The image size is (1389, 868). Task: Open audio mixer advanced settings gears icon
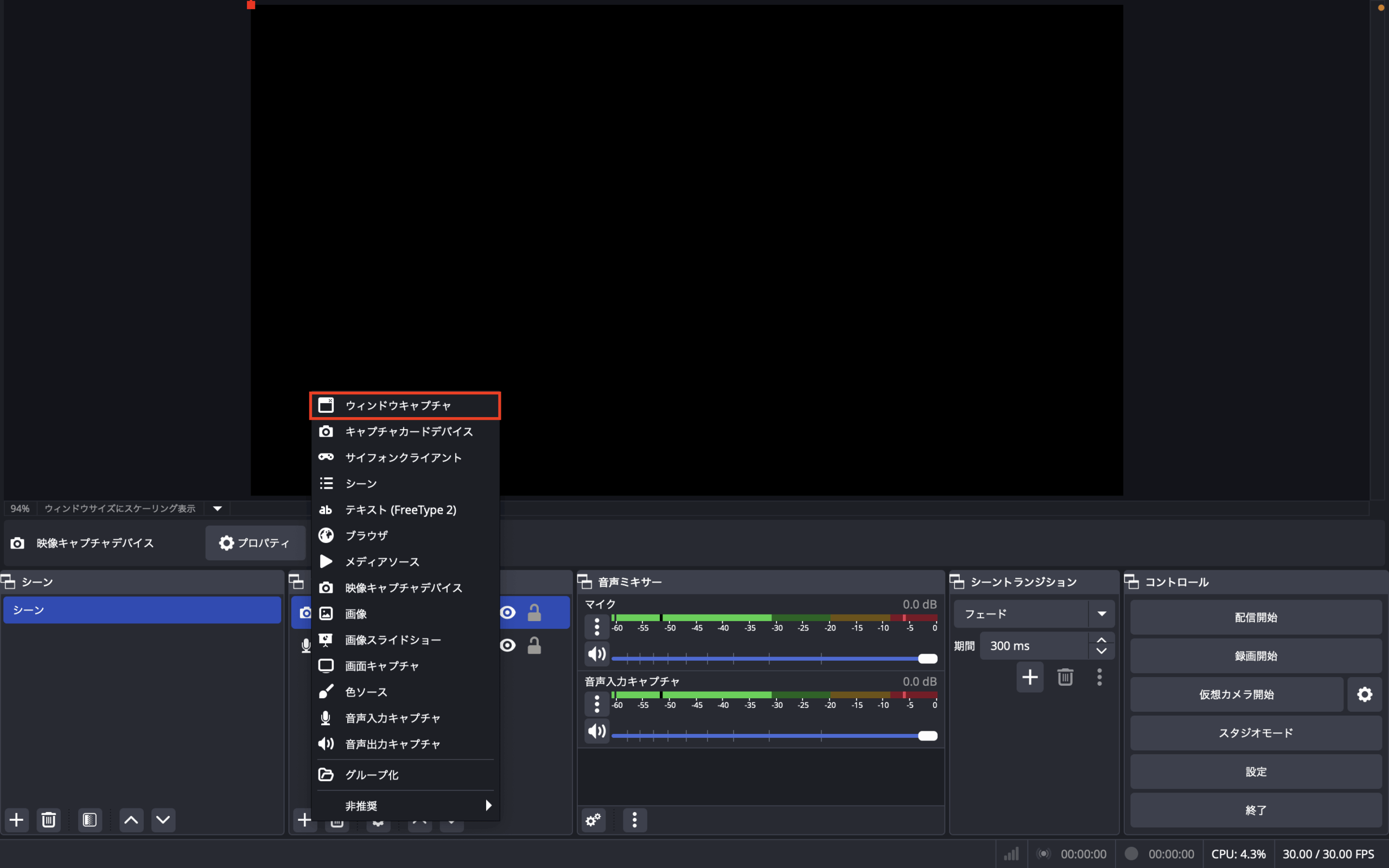coord(594,820)
